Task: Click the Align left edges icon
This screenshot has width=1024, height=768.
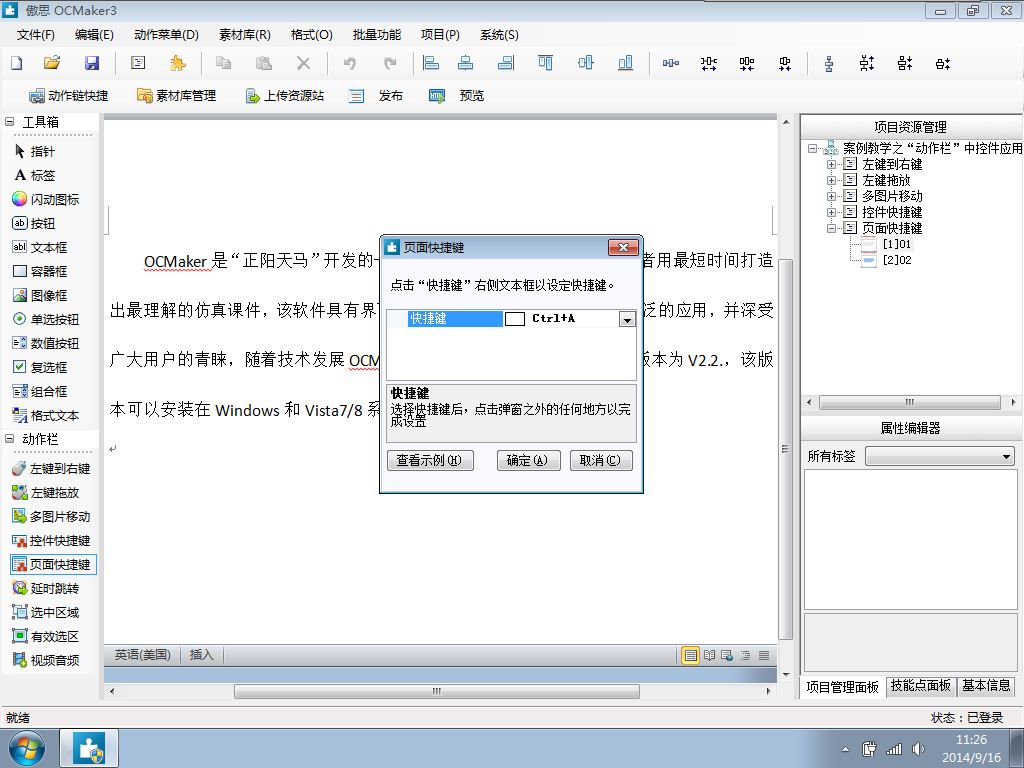Action: [431, 63]
